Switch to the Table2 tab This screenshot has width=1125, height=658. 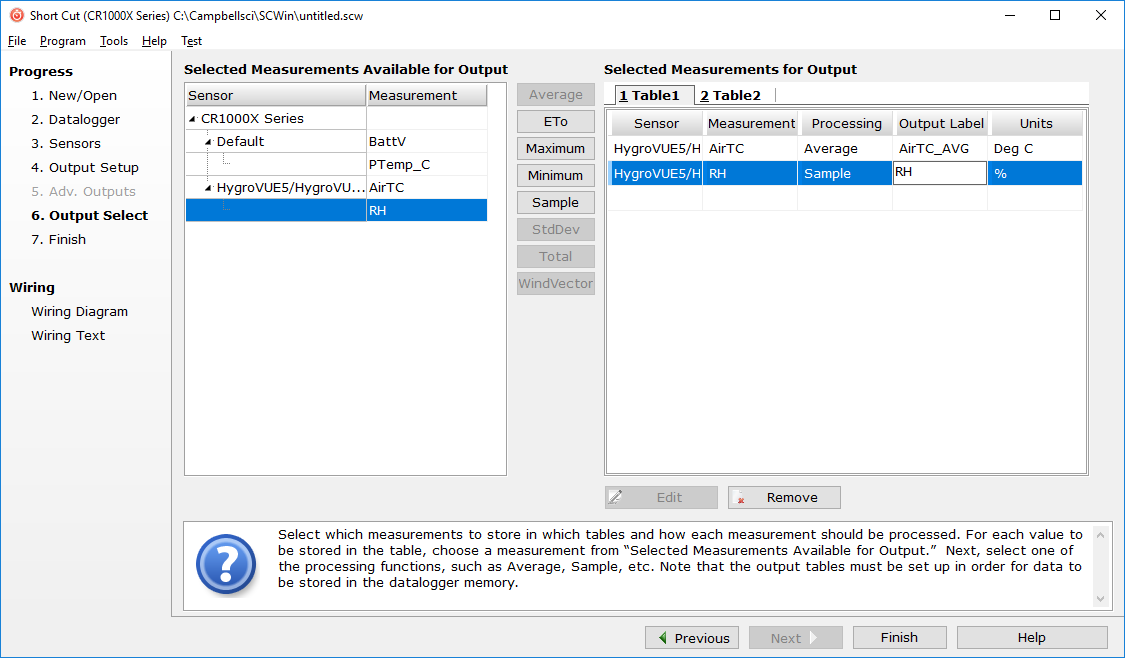click(x=730, y=95)
